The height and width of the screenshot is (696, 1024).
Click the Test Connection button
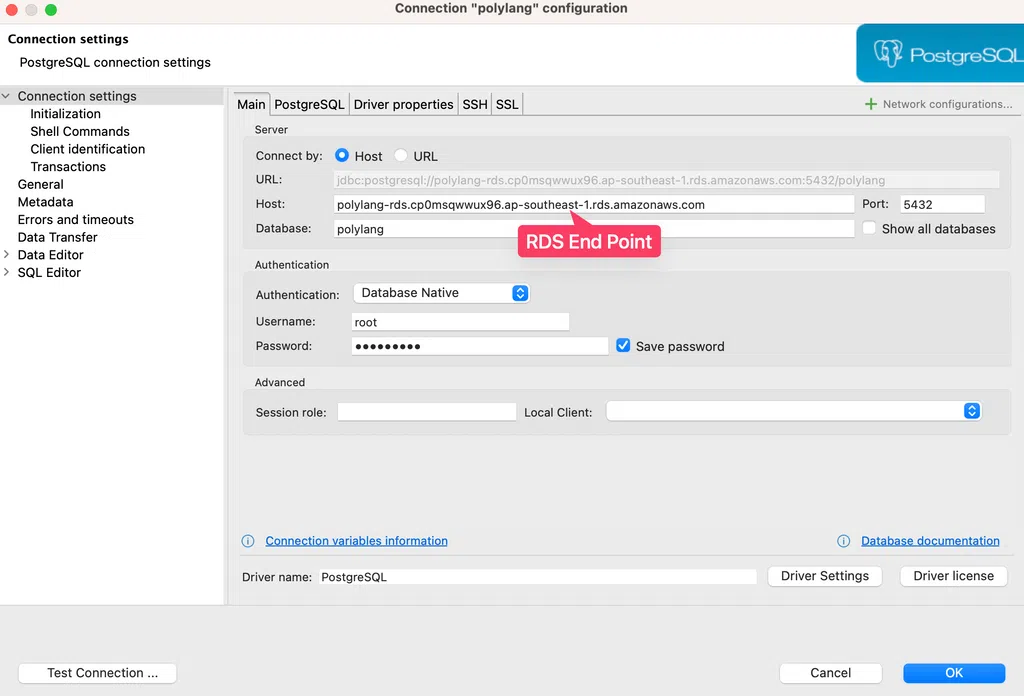click(x=97, y=673)
